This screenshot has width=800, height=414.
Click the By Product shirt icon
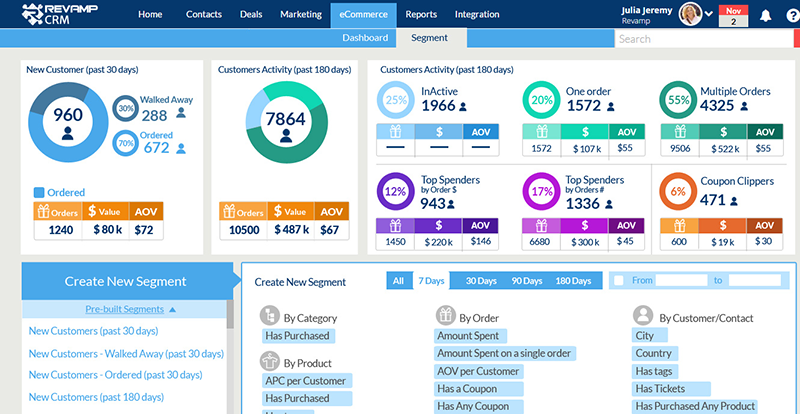pos(270,362)
